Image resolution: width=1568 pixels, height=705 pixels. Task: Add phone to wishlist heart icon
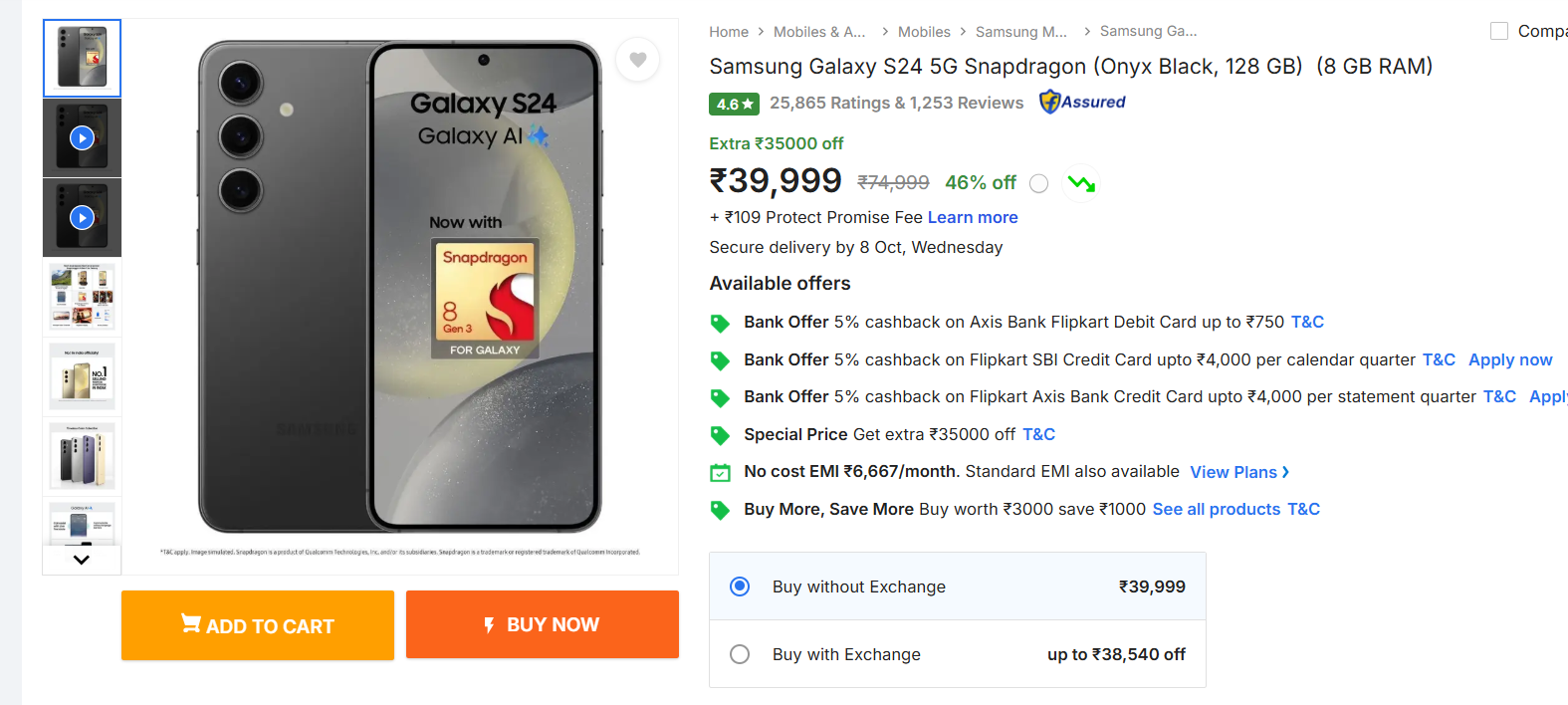click(638, 60)
